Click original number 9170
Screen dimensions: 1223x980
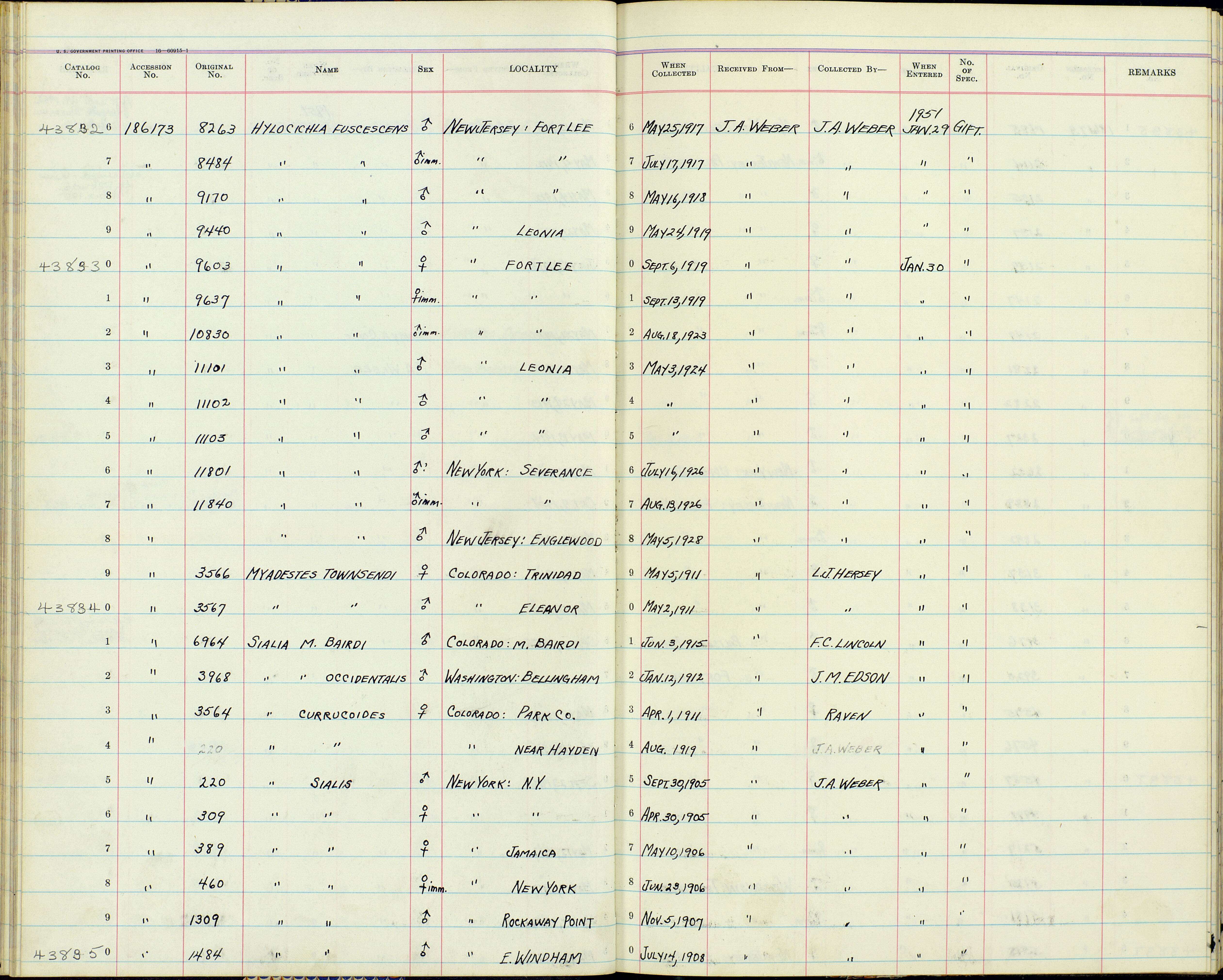213,197
